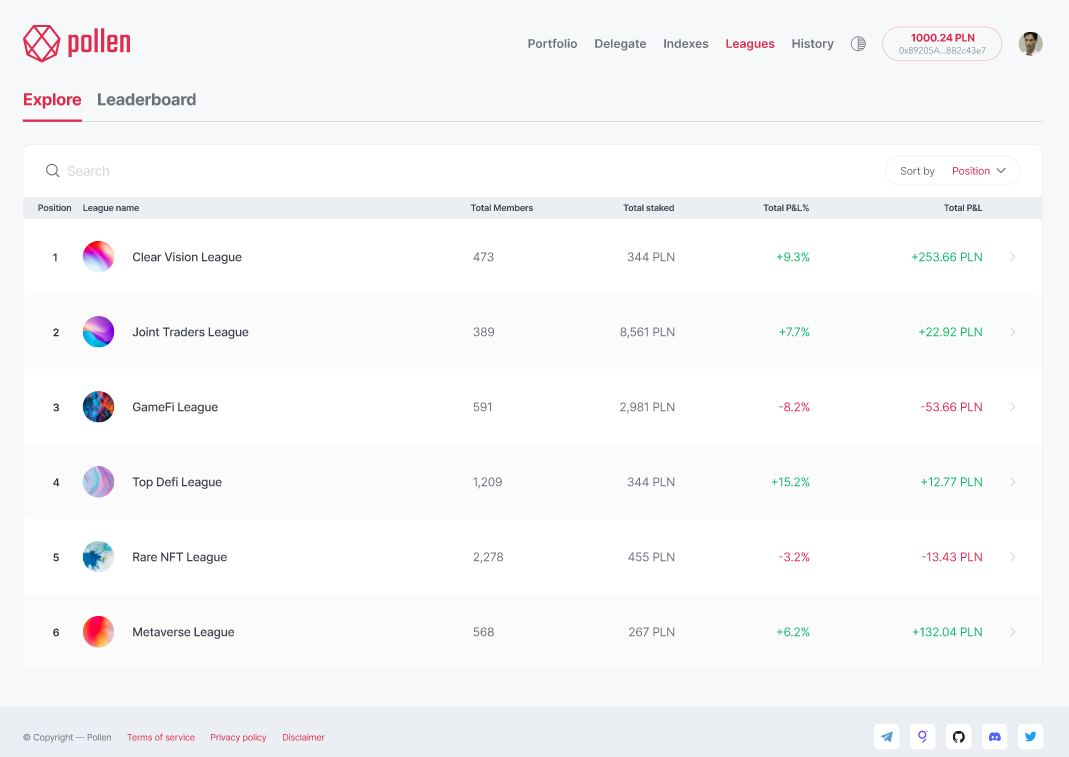Open the Sort by Position dropdown
The width and height of the screenshot is (1069, 757).
(952, 171)
